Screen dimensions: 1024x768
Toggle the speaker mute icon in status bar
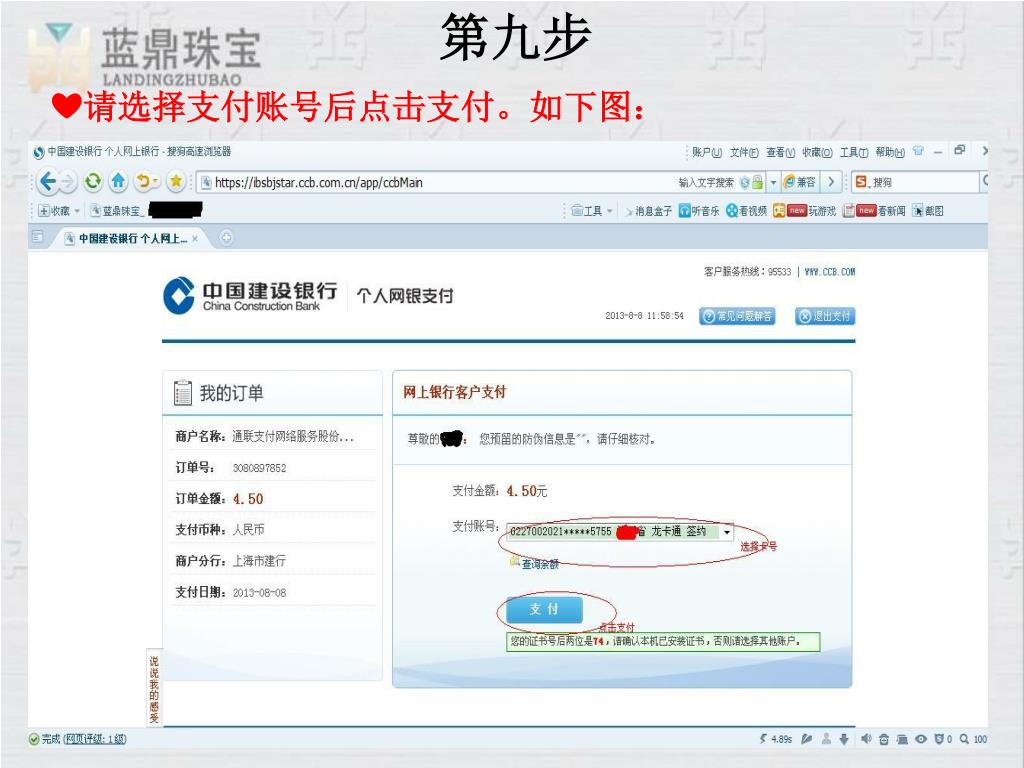pyautogui.click(x=866, y=739)
